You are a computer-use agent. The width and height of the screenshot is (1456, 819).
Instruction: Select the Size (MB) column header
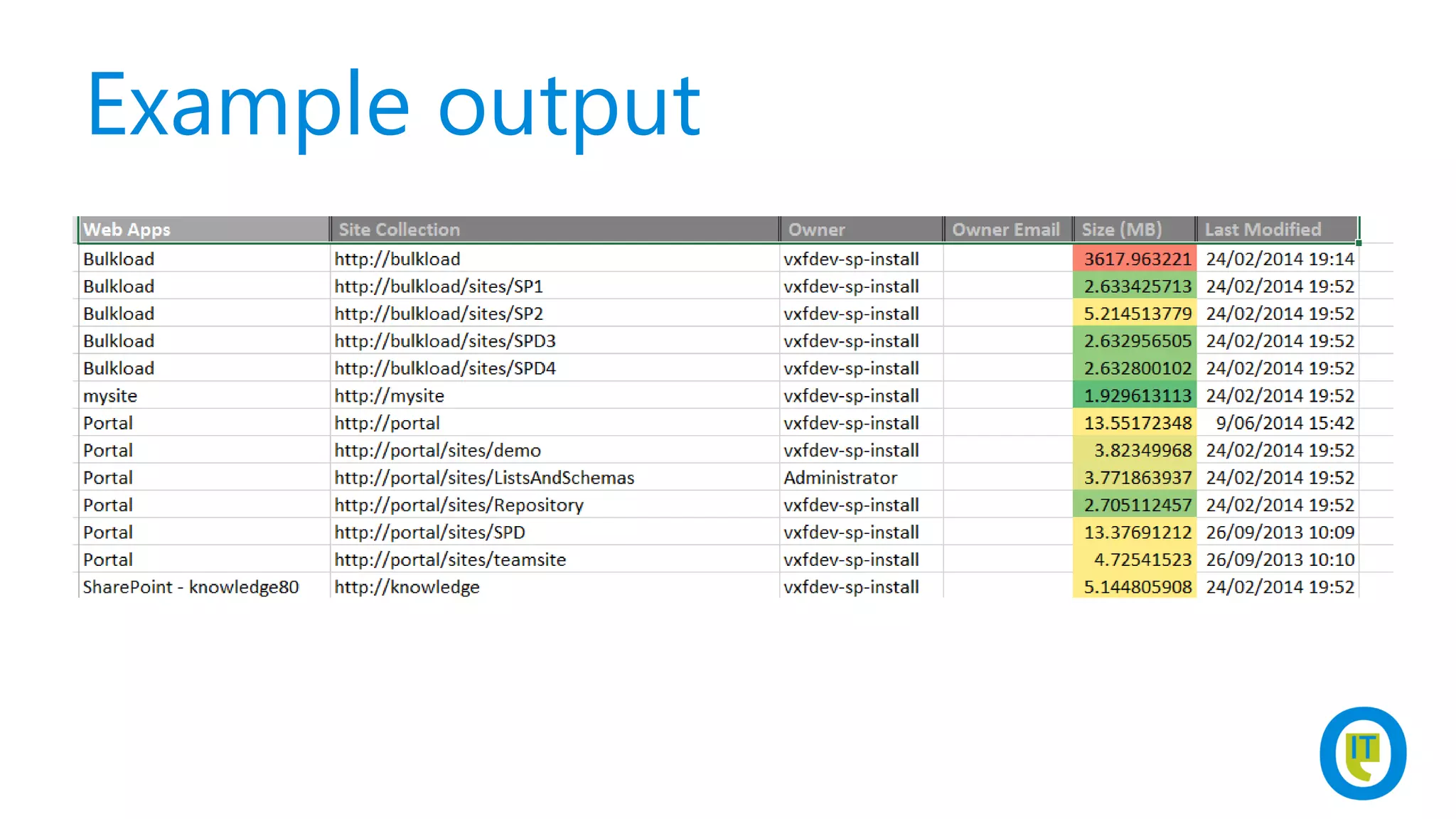[1135, 230]
